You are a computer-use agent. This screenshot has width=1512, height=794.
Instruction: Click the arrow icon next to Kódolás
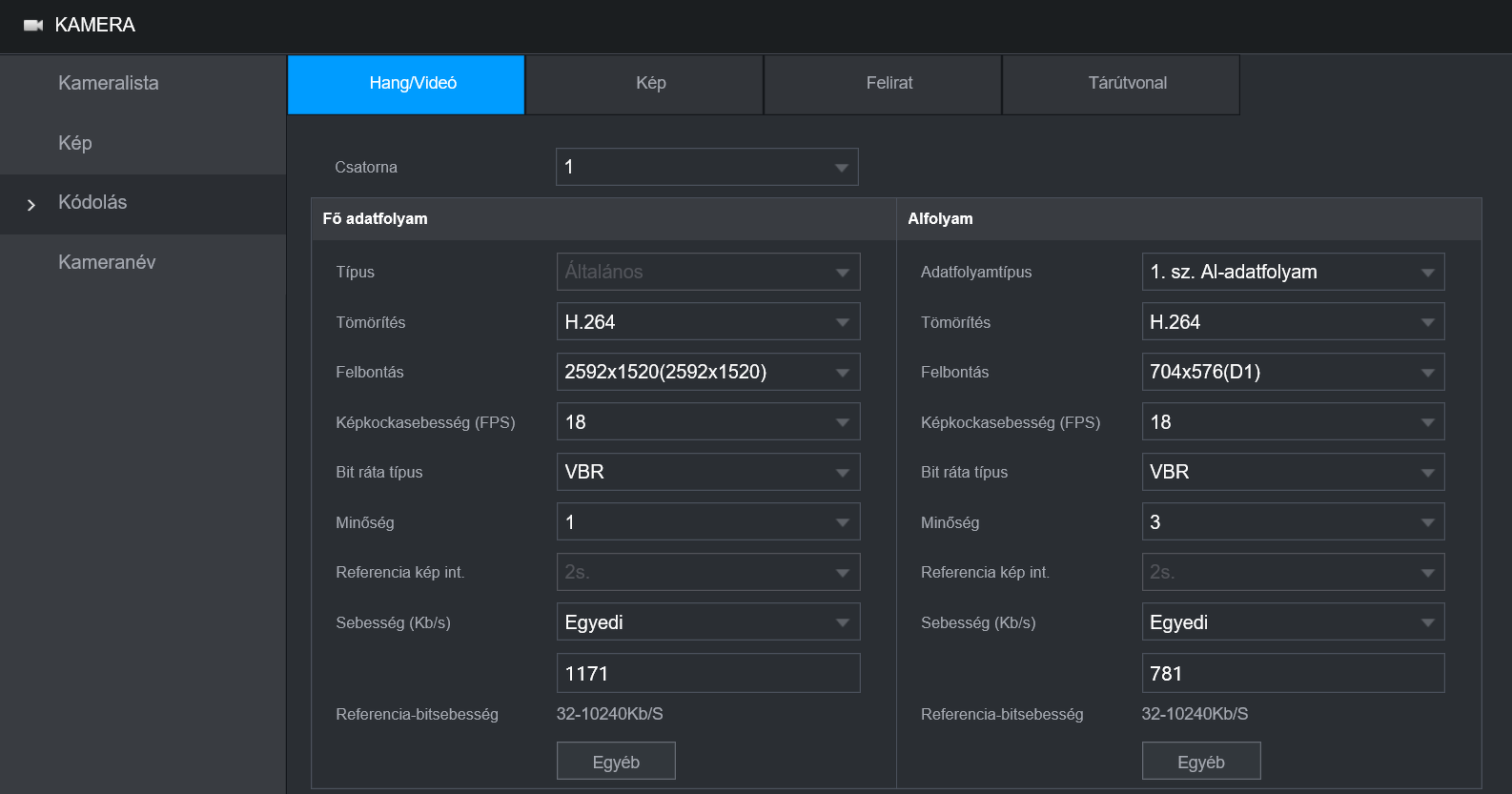[x=31, y=205]
